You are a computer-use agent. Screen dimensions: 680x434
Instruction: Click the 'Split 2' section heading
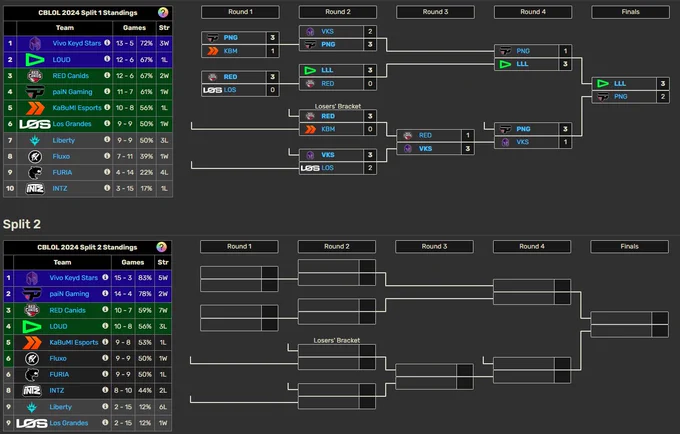[x=22, y=224]
